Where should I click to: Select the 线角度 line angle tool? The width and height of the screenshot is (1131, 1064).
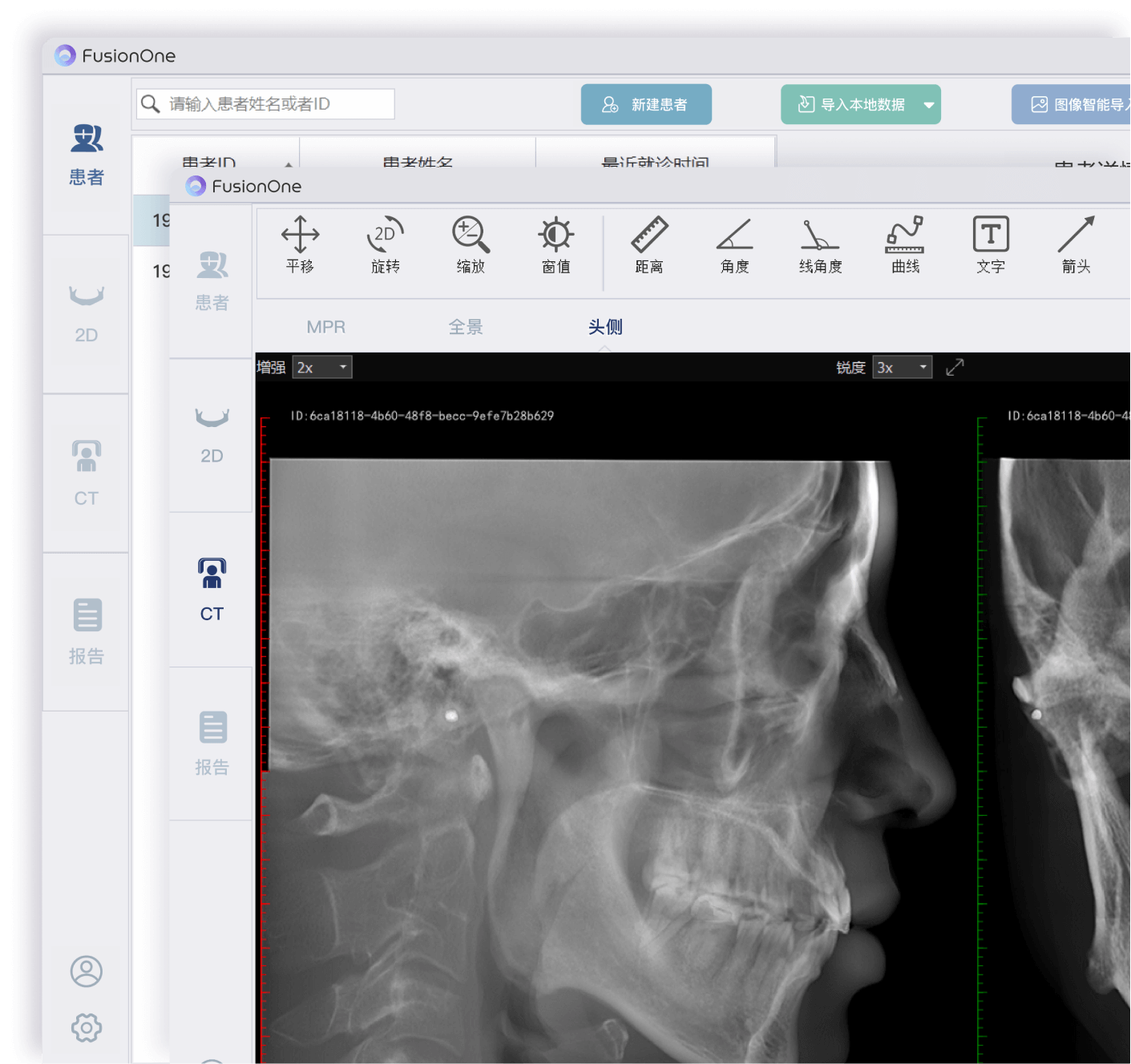point(820,244)
